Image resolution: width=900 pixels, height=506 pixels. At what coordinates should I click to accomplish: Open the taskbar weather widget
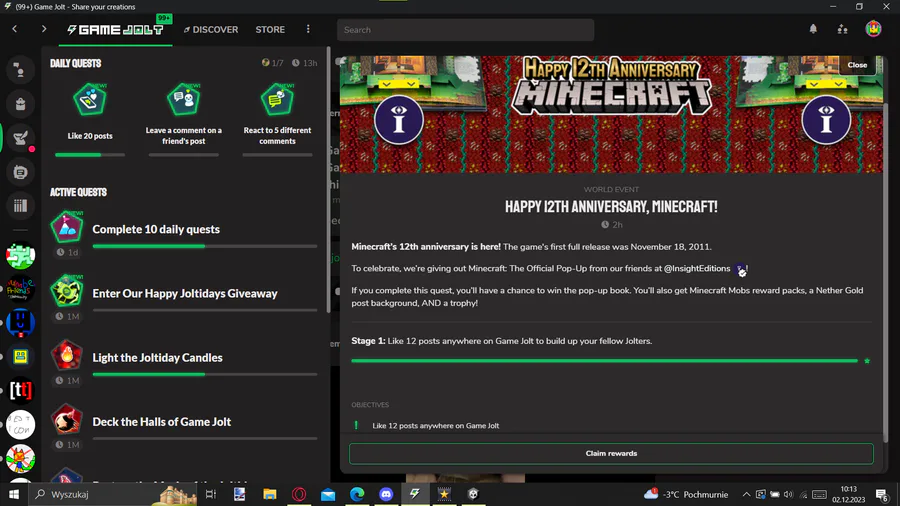pos(686,494)
